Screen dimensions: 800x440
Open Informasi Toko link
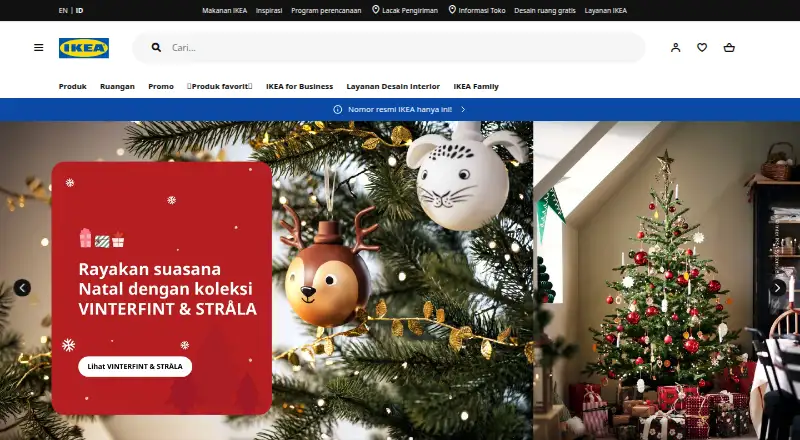tap(477, 10)
